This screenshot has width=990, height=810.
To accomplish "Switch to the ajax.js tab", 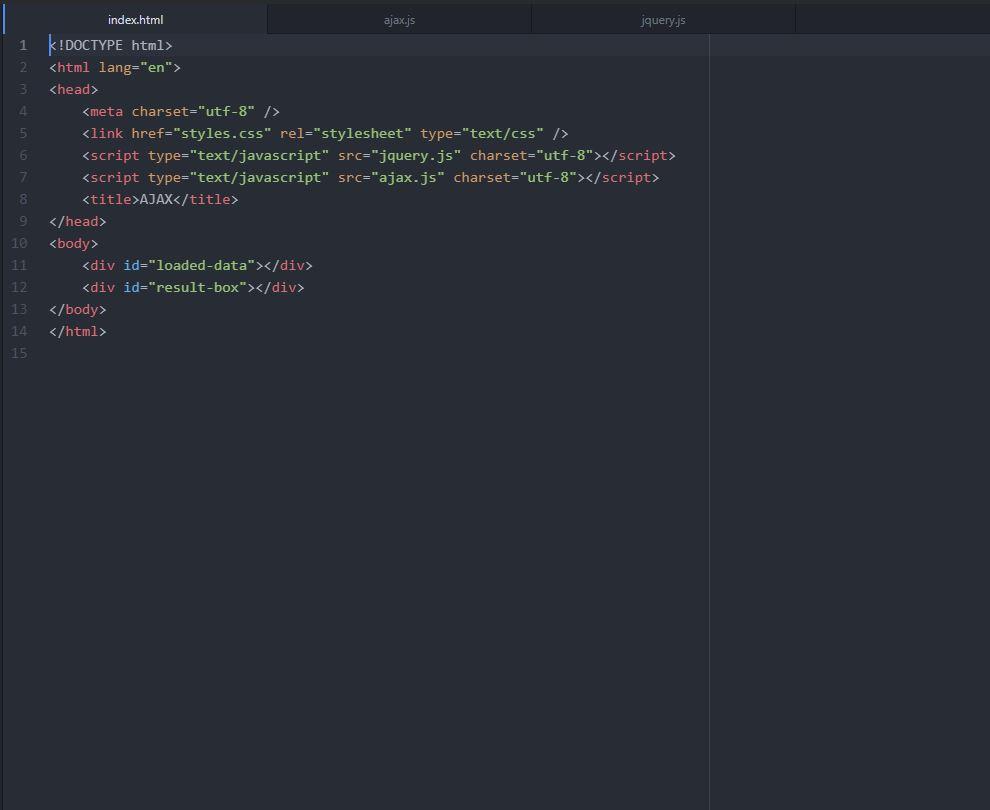I will 399,20.
